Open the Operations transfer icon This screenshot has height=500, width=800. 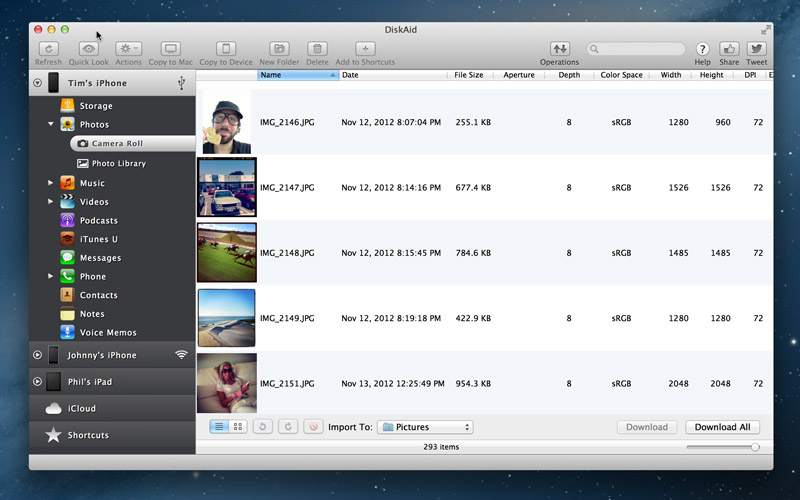559,49
